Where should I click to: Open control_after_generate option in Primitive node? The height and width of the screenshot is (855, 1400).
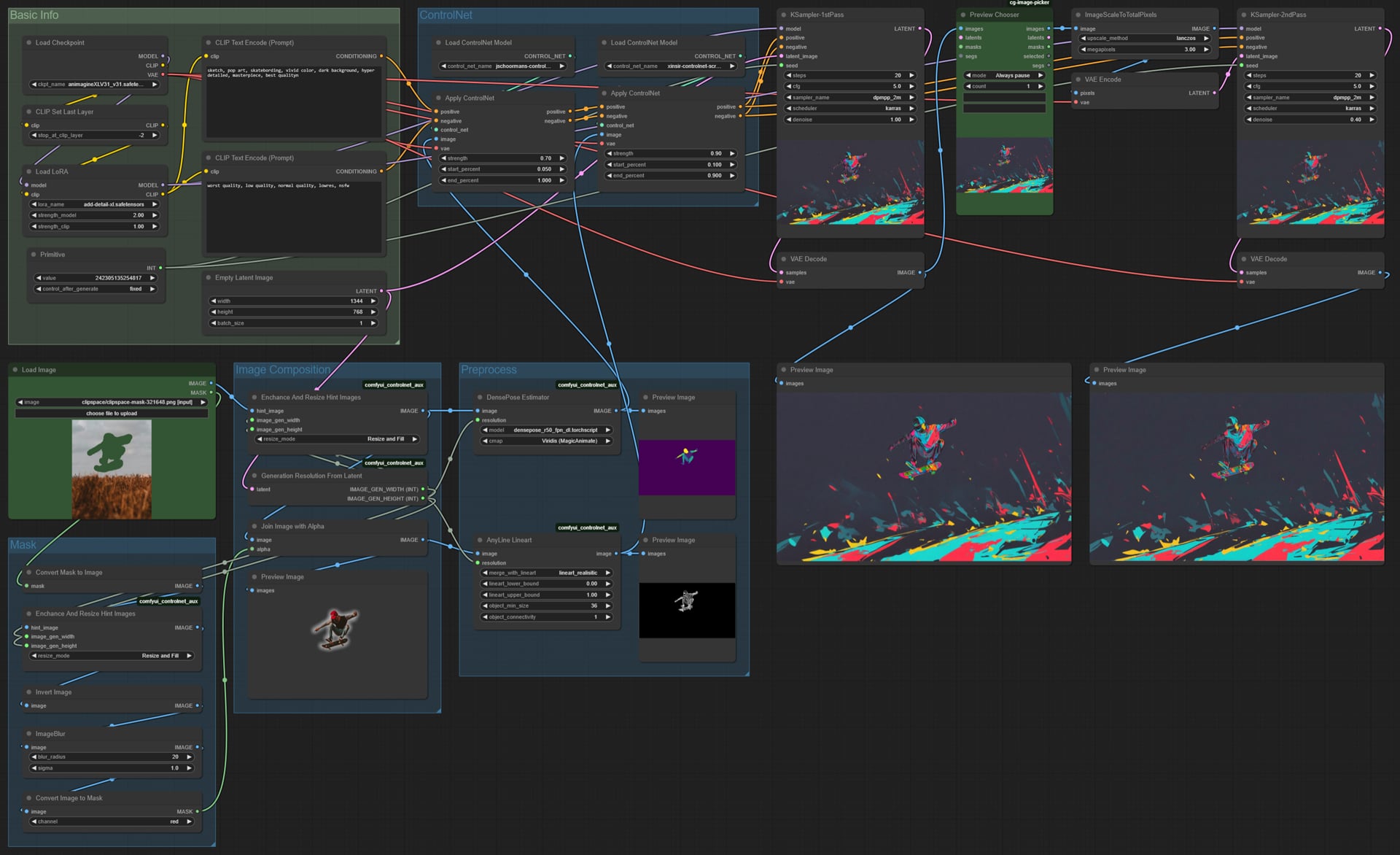(96, 289)
